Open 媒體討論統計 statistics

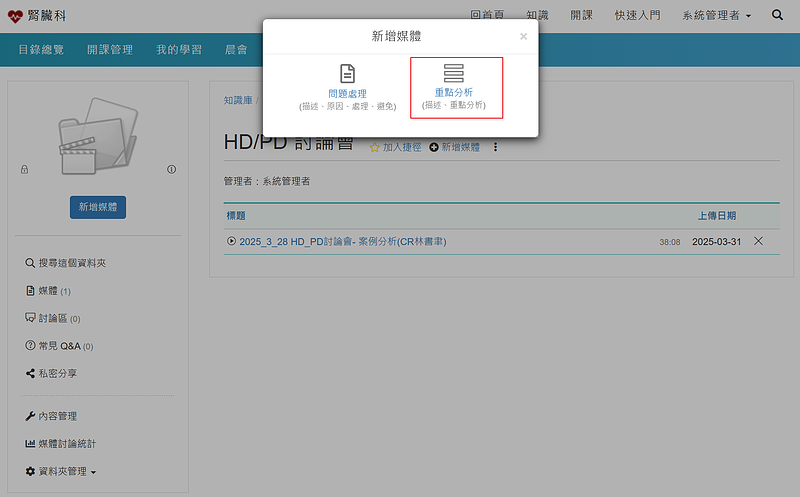(x=67, y=443)
